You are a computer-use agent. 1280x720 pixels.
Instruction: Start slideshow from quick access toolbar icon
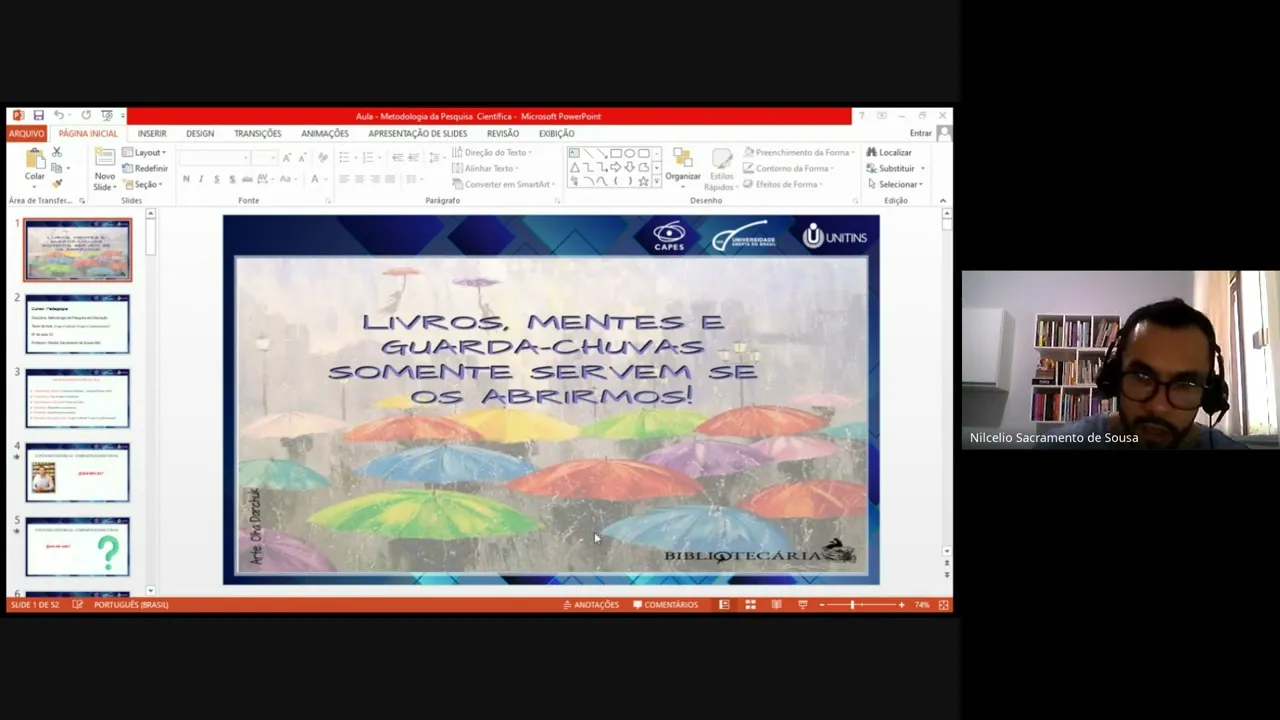coord(107,116)
